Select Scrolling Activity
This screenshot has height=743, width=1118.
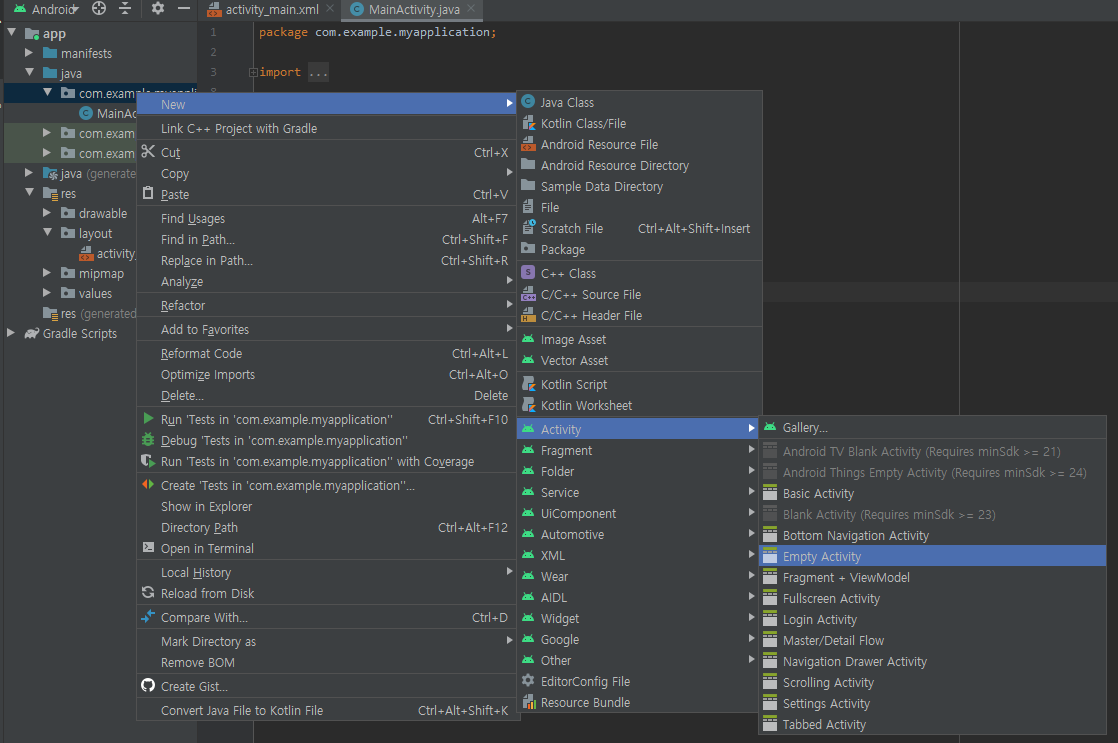click(x=933, y=682)
